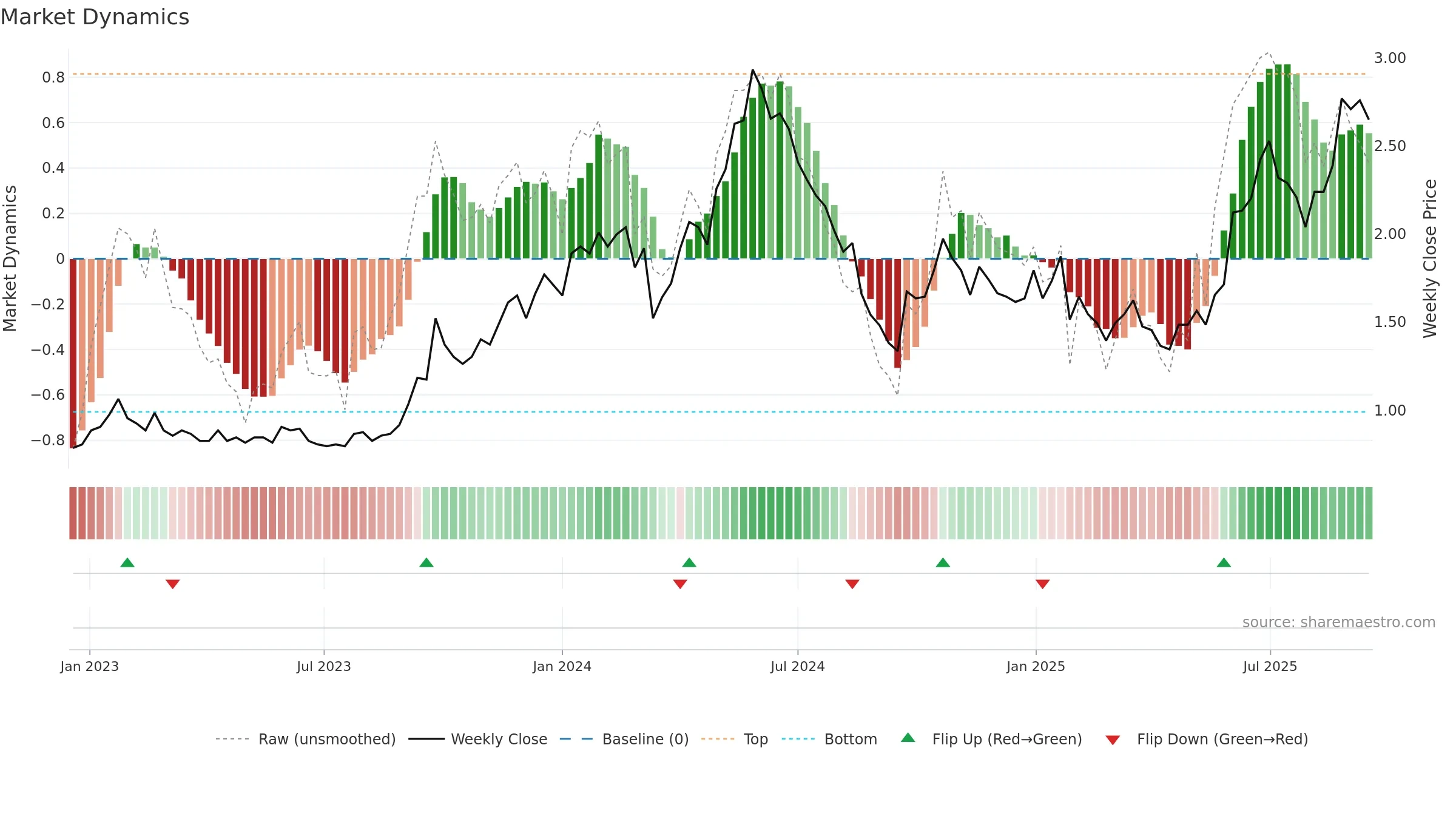1456x819 pixels.
Task: Click the green Flip Up triangle in legend
Action: 908,738
